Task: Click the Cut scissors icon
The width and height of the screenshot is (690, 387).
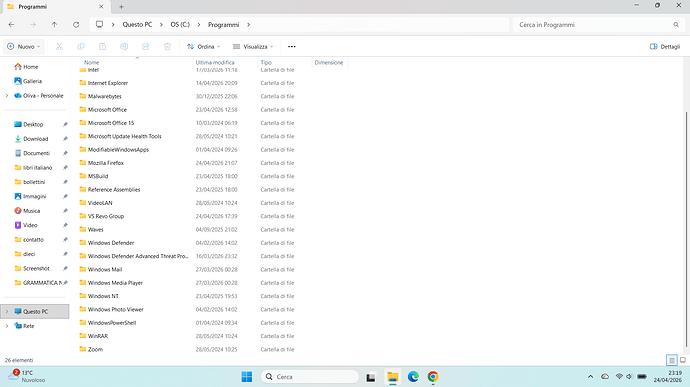Action: pos(59,46)
